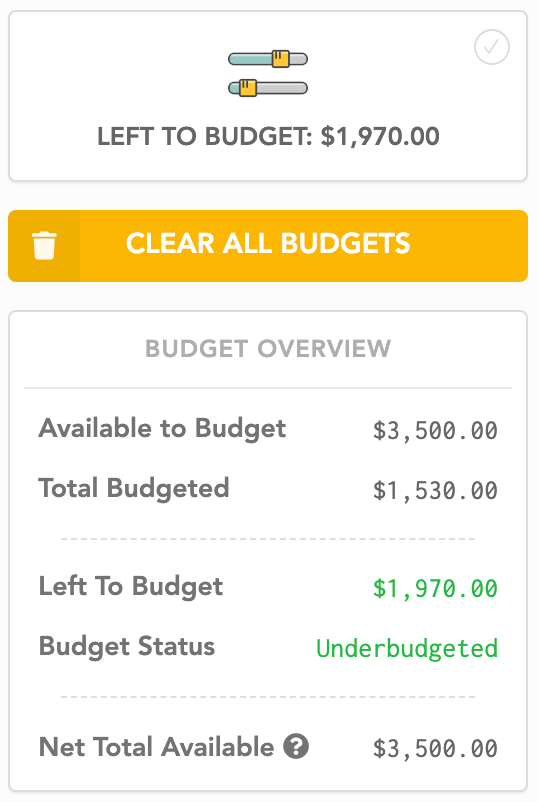This screenshot has height=802, width=538.
Task: Click the green Underbudgeted status text
Action: tap(407, 649)
